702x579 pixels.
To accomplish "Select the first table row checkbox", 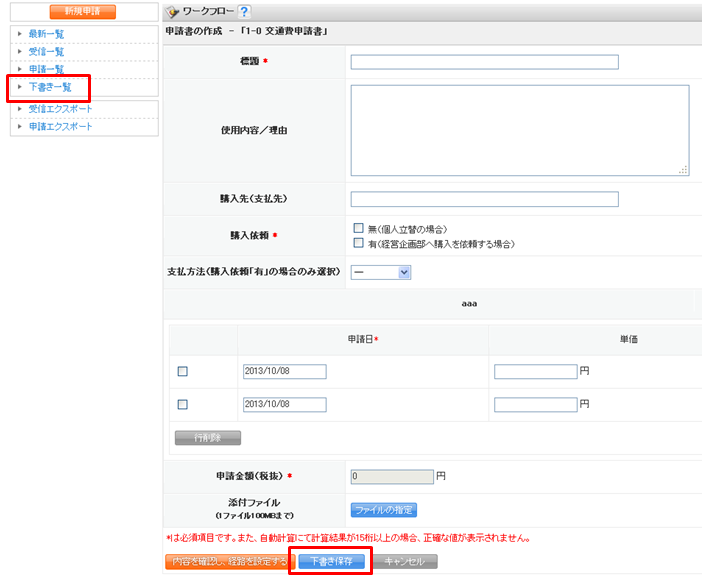I will 182,372.
